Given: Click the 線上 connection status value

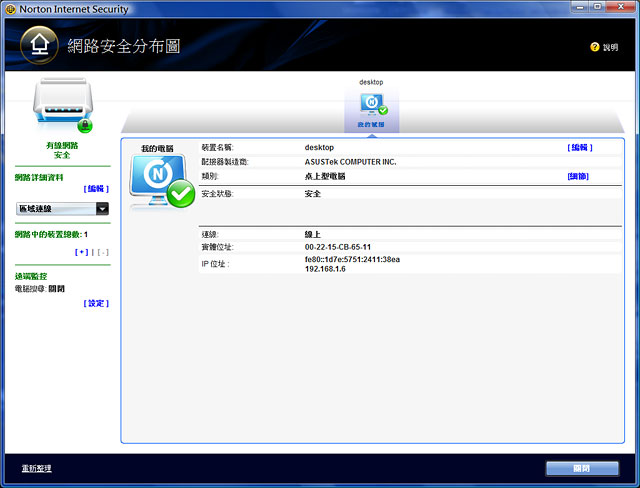Looking at the screenshot, I should 313,234.
